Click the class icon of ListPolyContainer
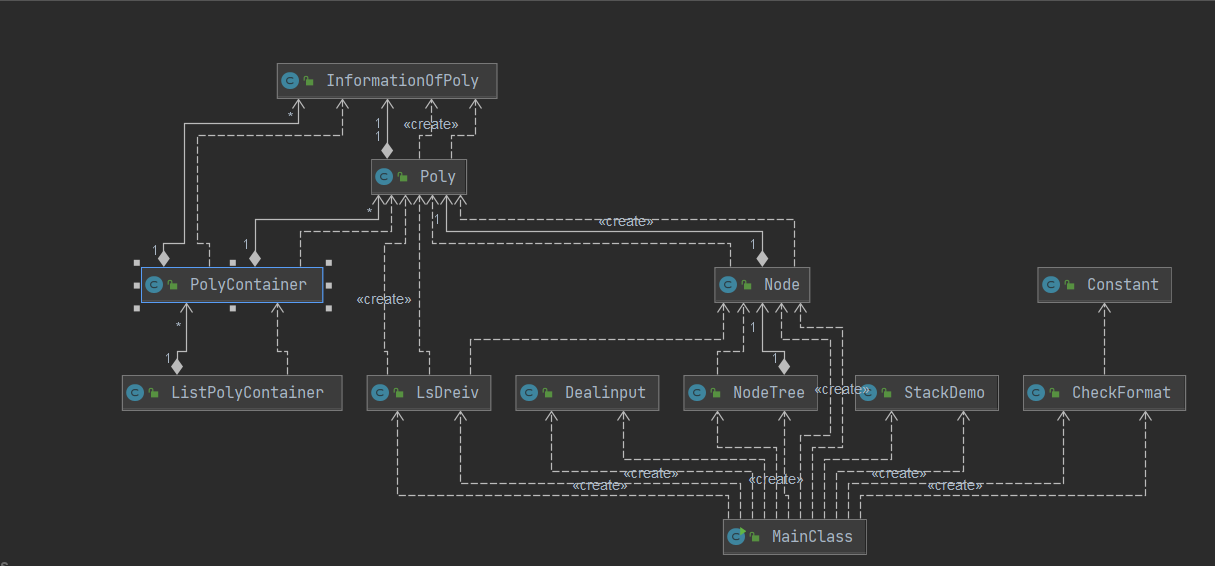Screen dimensions: 1215x566 [136, 393]
